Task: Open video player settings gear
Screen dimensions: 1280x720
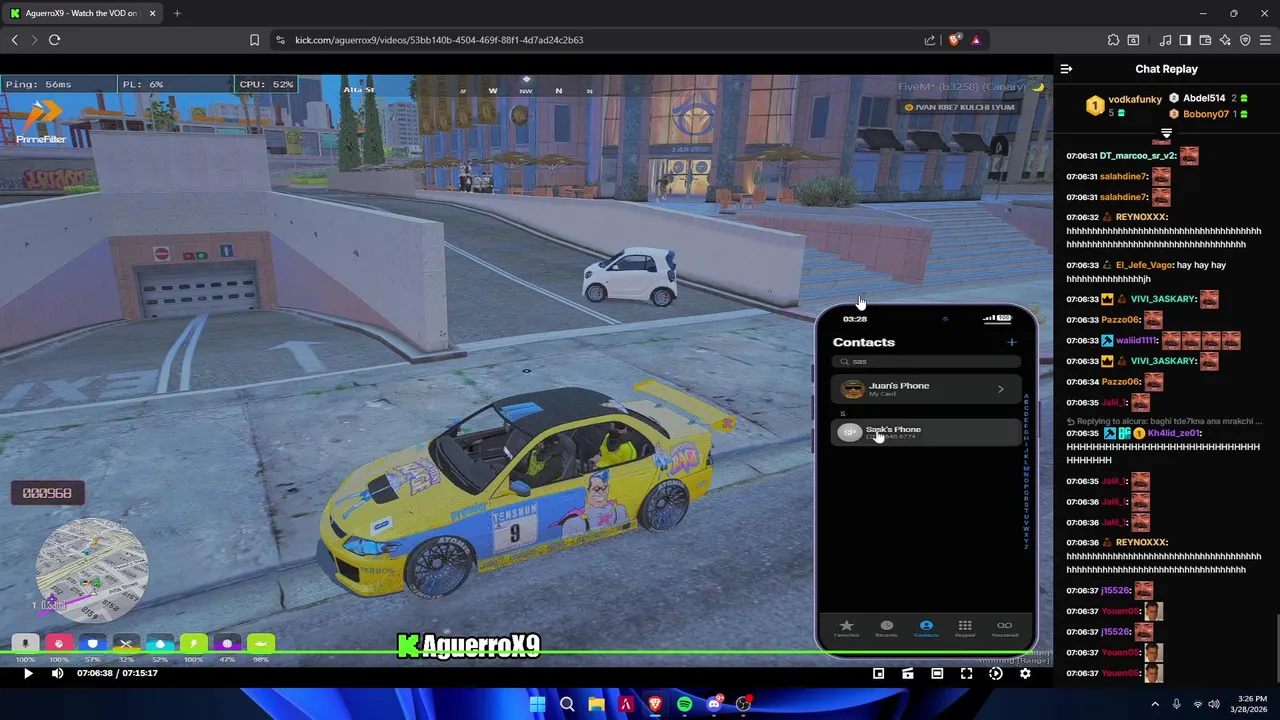Action: click(1025, 674)
